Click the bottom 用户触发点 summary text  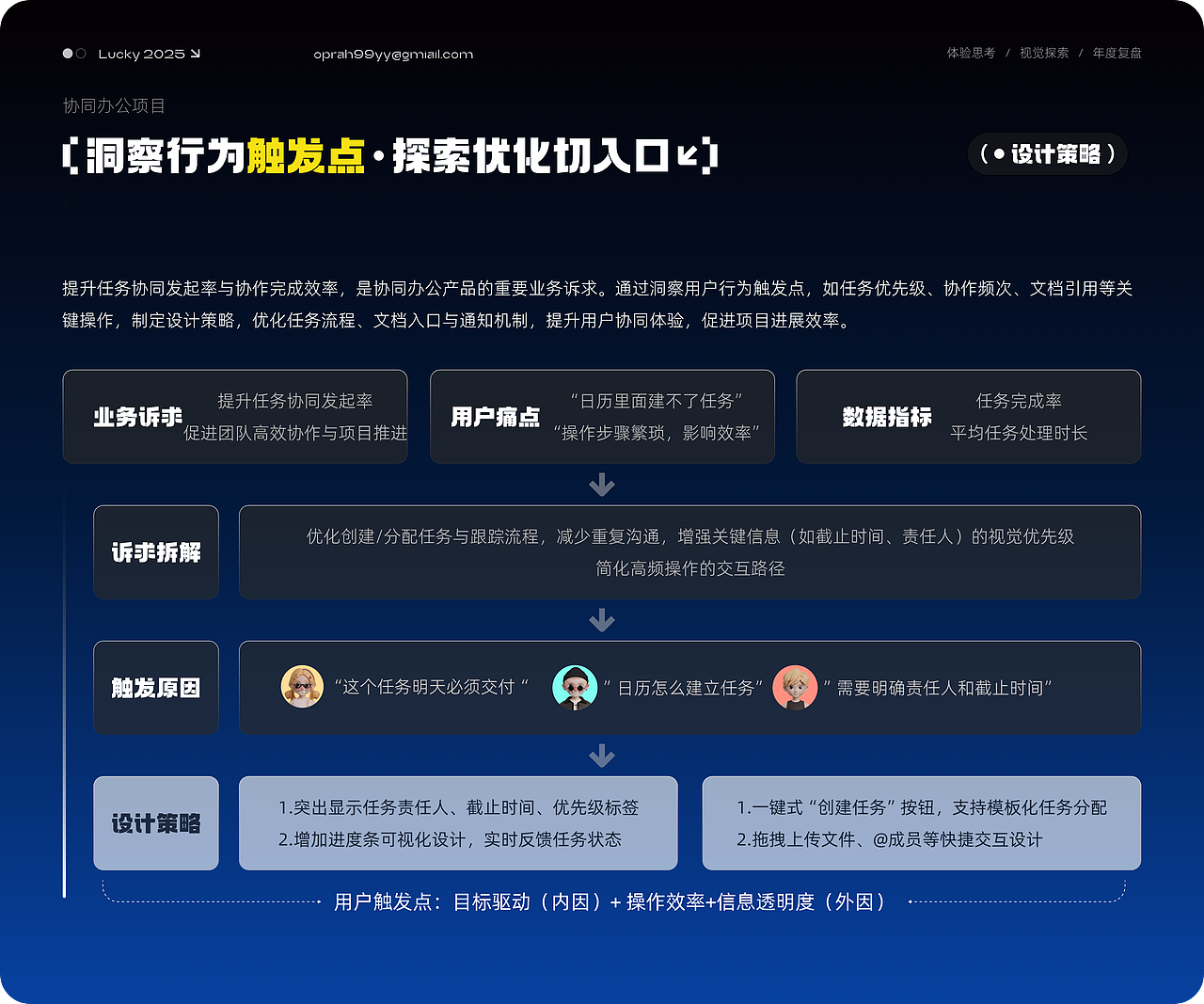[x=610, y=900]
